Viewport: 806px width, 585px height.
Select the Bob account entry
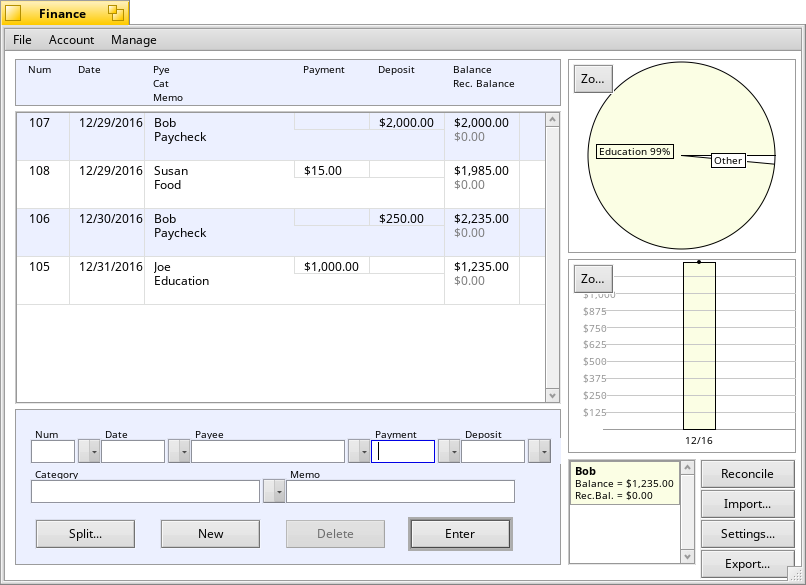pyautogui.click(x=625, y=483)
